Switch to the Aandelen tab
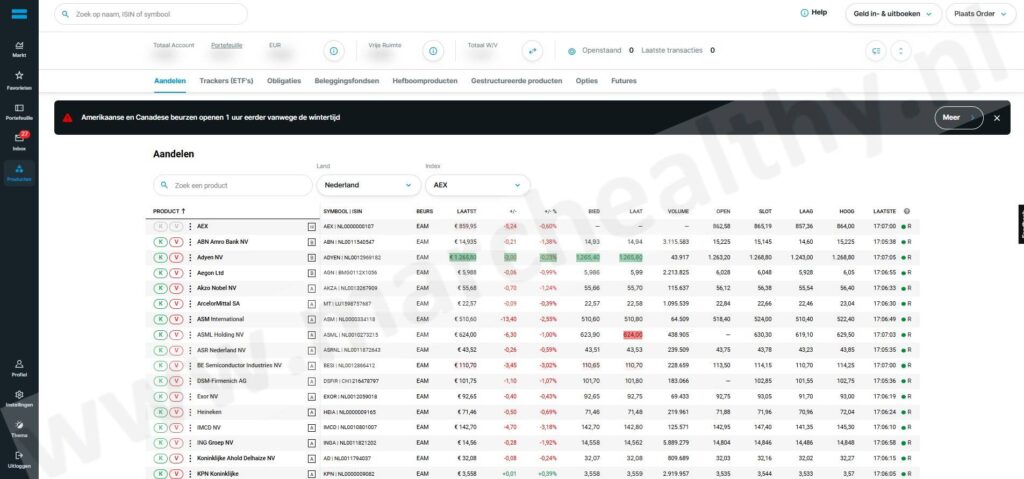The image size is (1024, 479). point(170,81)
